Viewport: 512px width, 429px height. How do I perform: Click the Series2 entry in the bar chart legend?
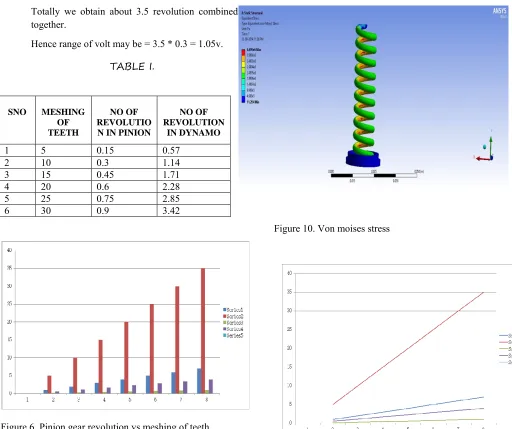coord(233,316)
